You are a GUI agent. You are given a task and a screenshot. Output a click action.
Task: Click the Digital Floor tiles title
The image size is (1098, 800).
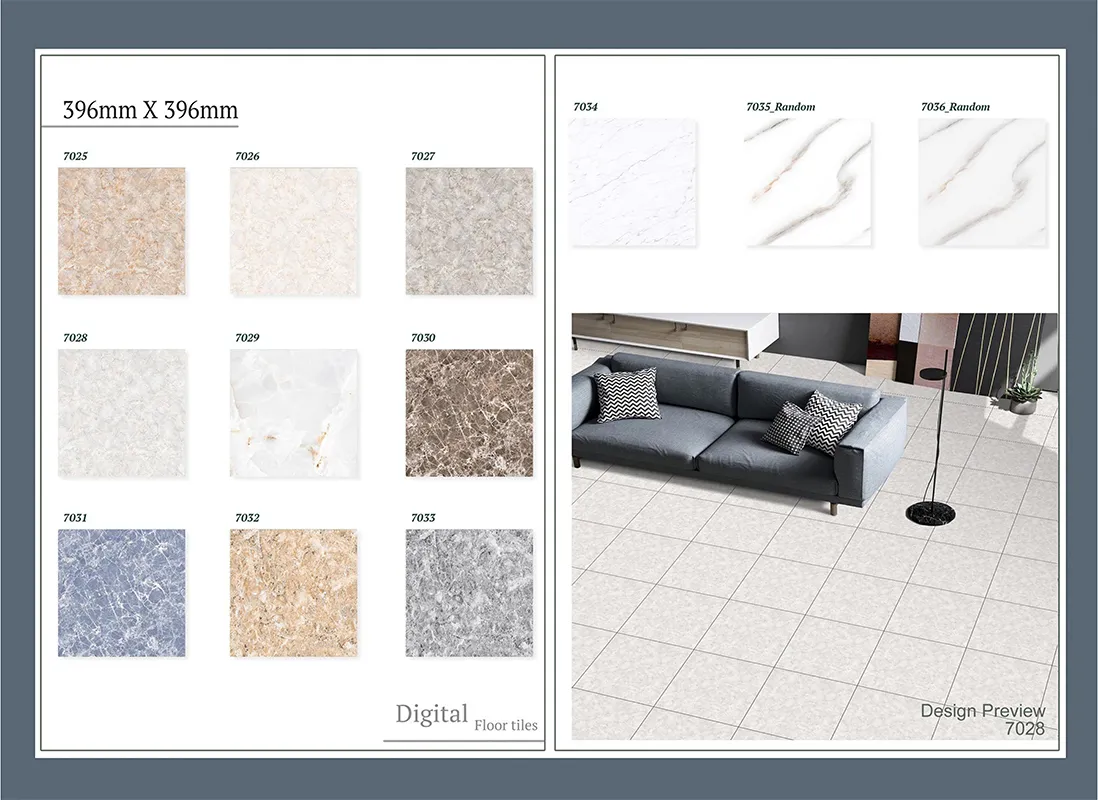point(465,717)
